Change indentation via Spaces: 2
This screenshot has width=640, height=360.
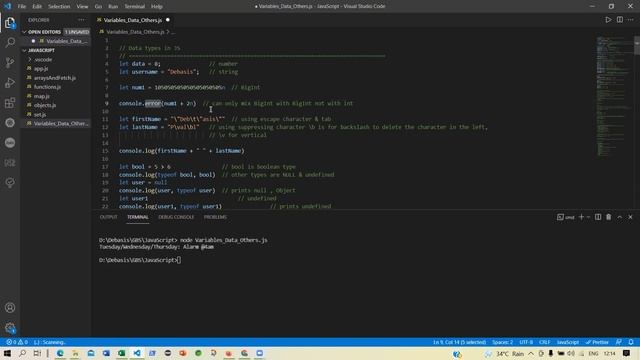click(x=502, y=342)
